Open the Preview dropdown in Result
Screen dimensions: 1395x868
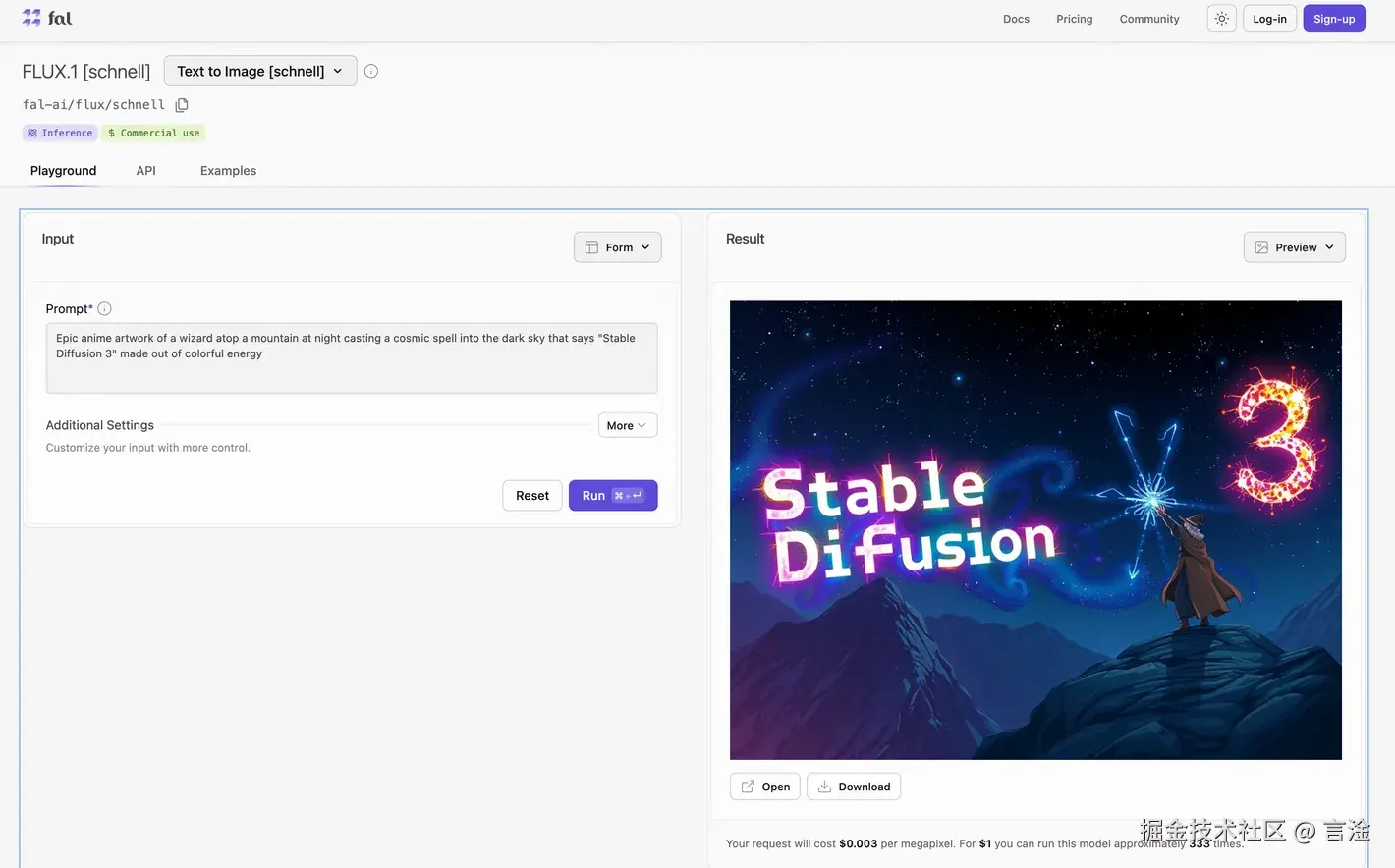(1294, 247)
